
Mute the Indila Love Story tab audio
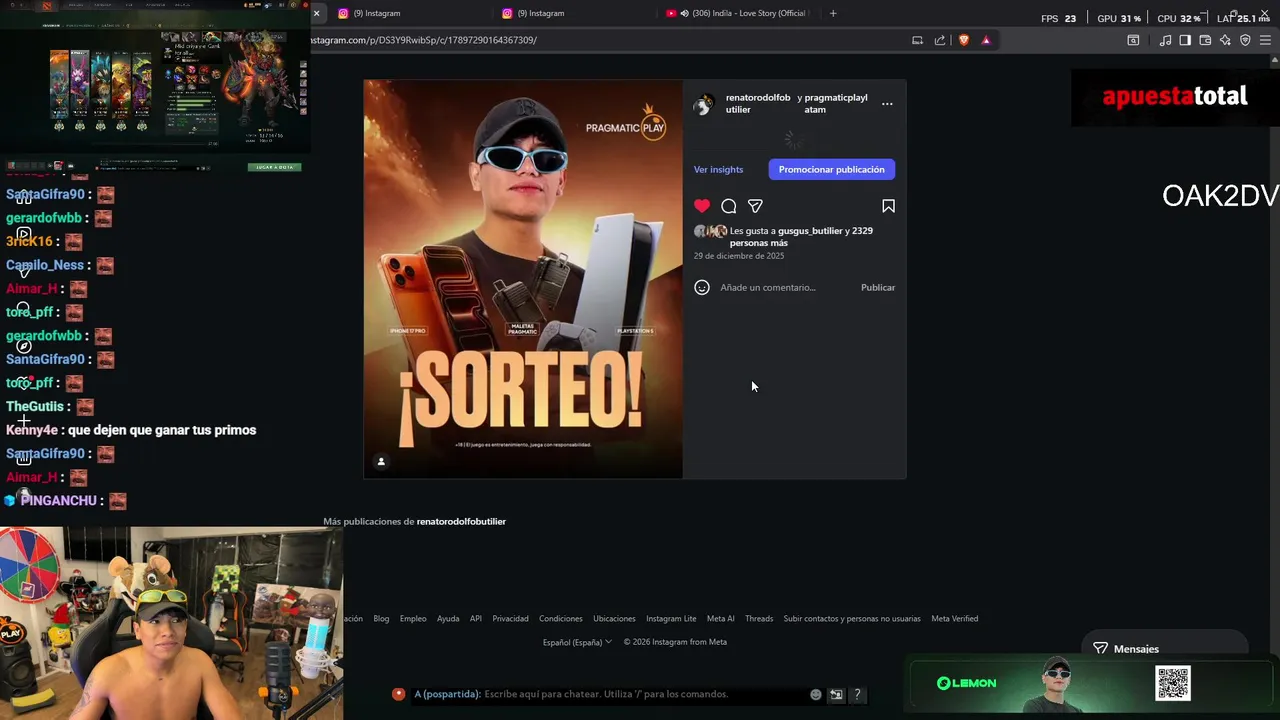tap(685, 13)
